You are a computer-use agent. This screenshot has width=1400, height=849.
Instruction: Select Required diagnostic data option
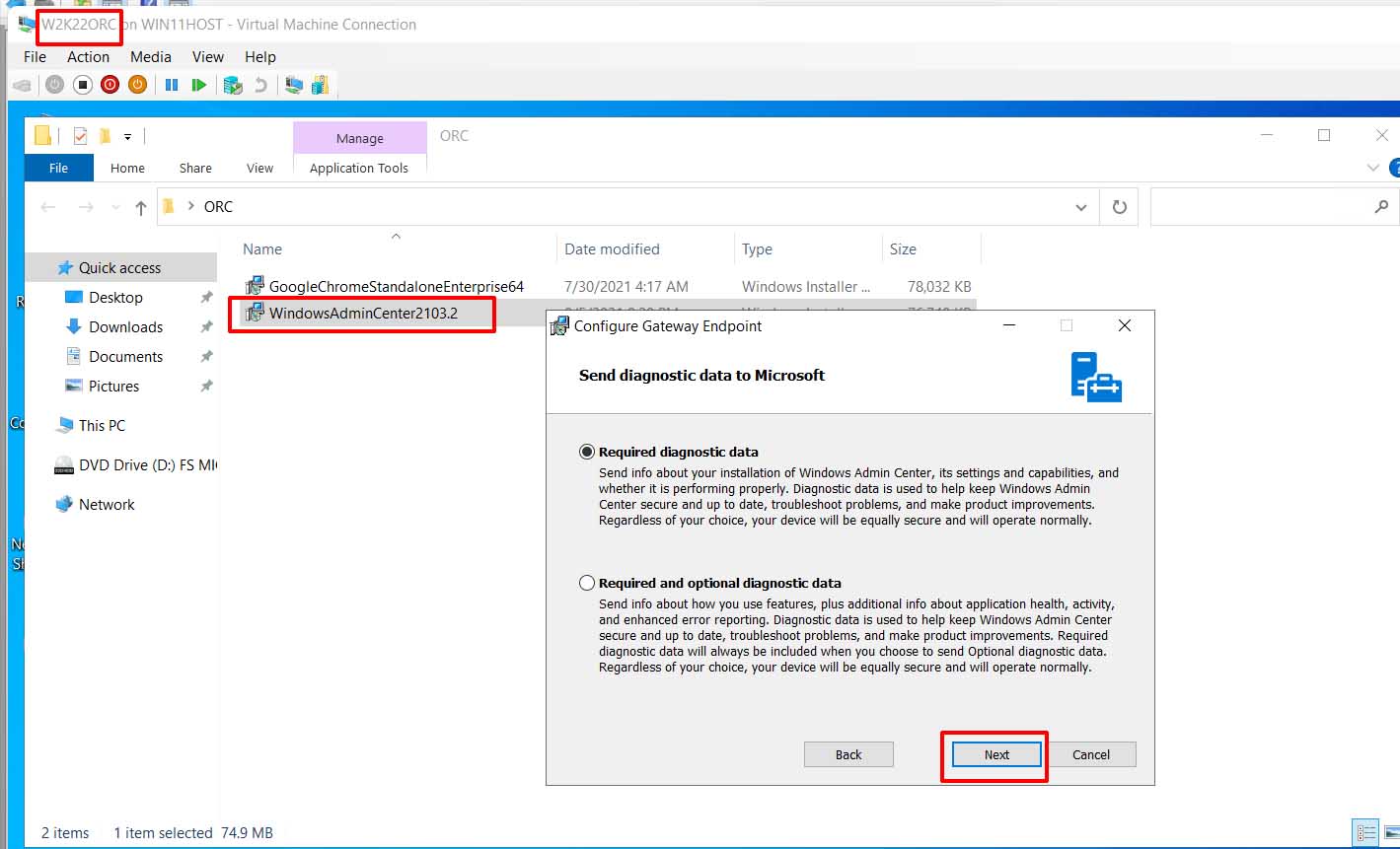(x=587, y=452)
